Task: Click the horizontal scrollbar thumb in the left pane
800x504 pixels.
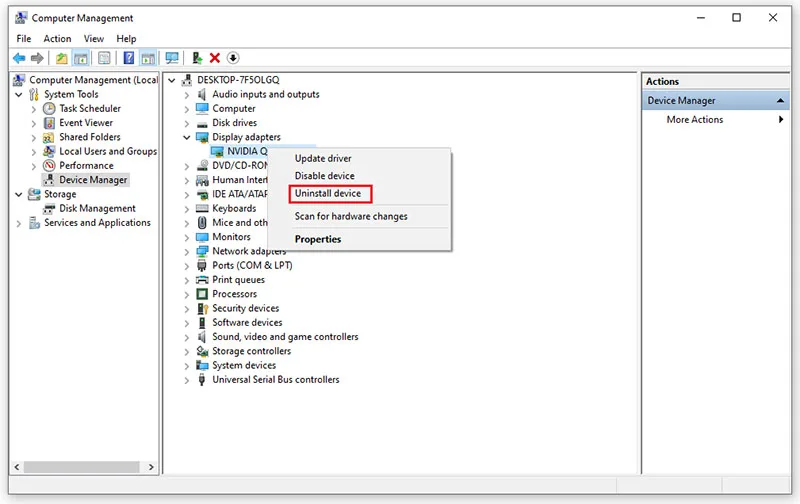Action: 82,467
